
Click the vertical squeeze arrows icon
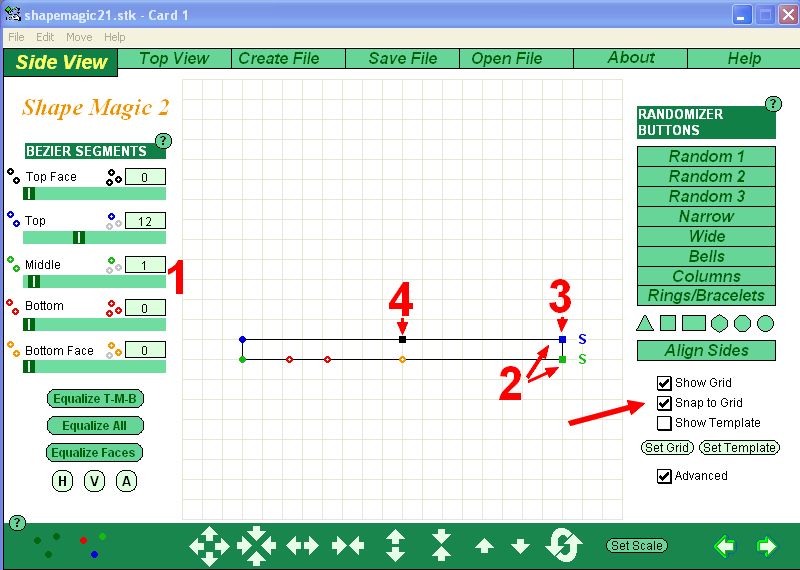[441, 546]
